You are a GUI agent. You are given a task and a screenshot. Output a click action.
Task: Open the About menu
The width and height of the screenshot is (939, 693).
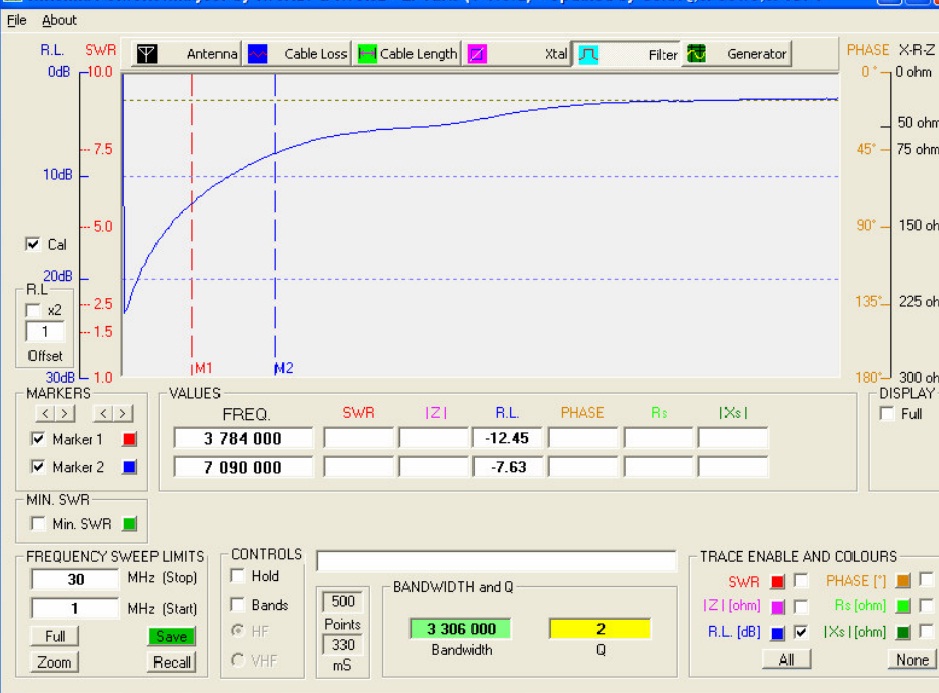(x=59, y=20)
